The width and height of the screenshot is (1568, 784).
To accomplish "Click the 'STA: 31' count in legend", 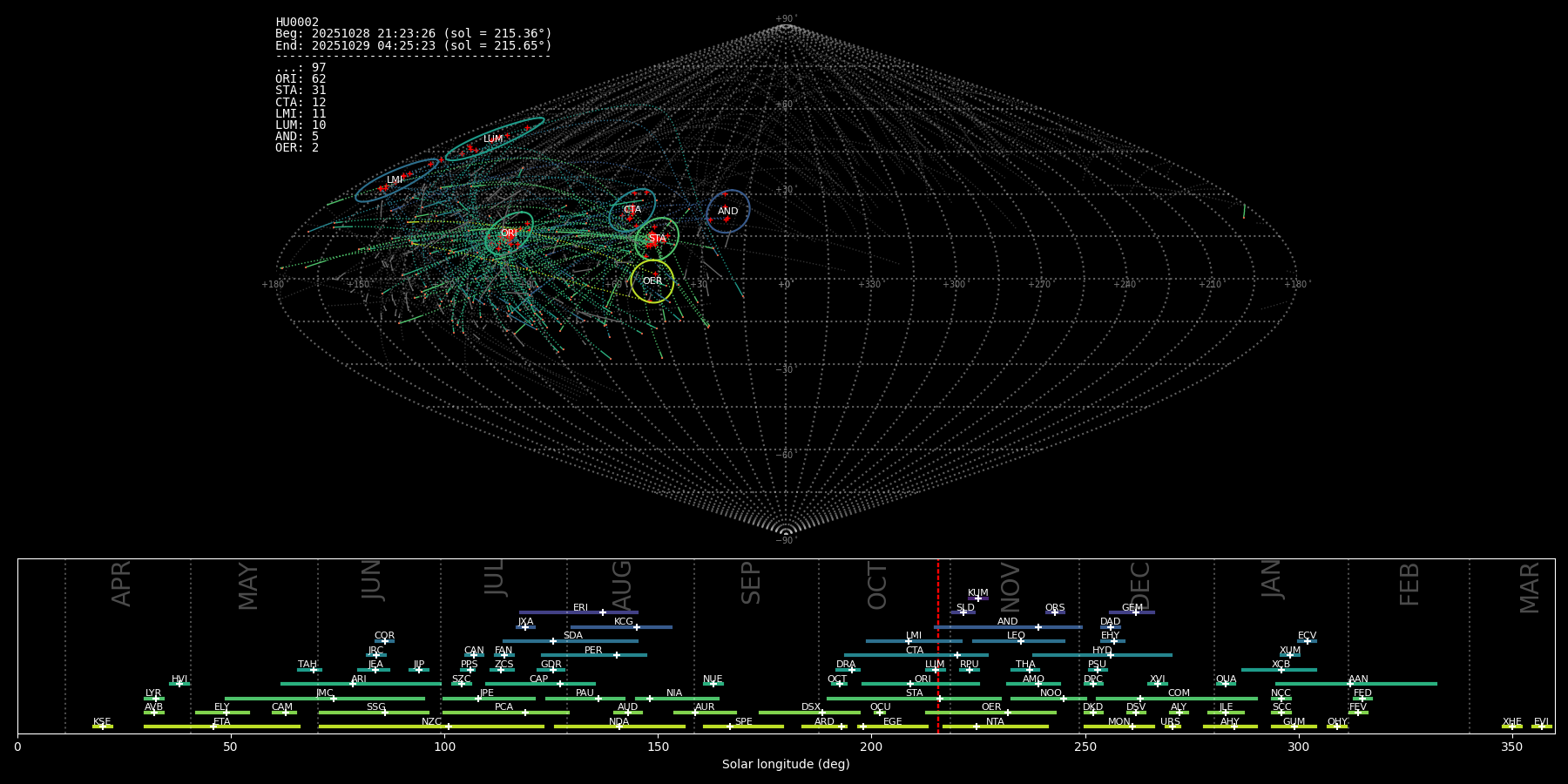I will click(x=301, y=91).
